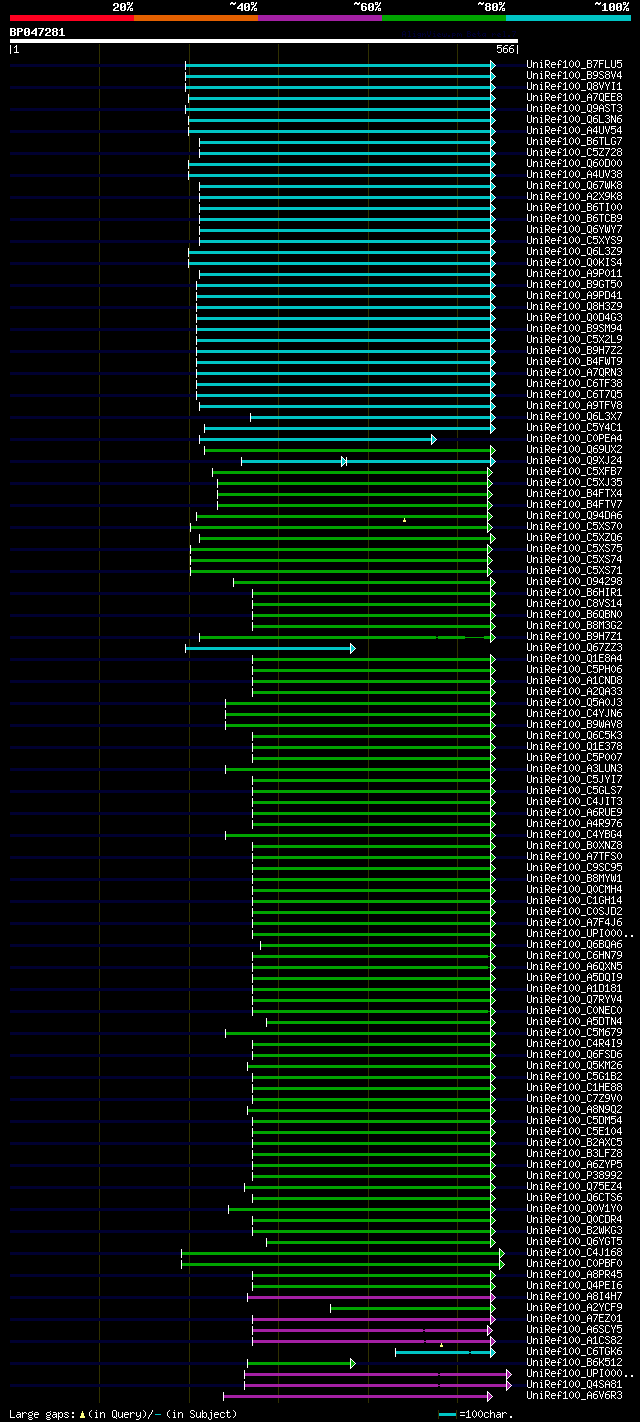
Task: Click the UniRef100_A9TFV8 label
Action: [574, 405]
